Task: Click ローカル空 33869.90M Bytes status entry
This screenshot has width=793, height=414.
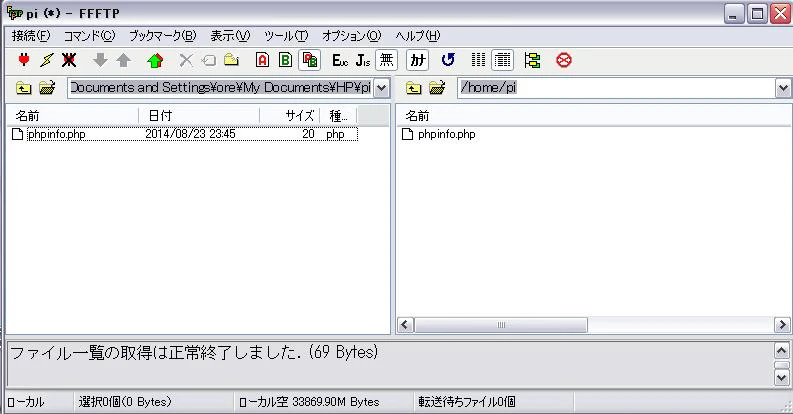Action: pyautogui.click(x=309, y=402)
